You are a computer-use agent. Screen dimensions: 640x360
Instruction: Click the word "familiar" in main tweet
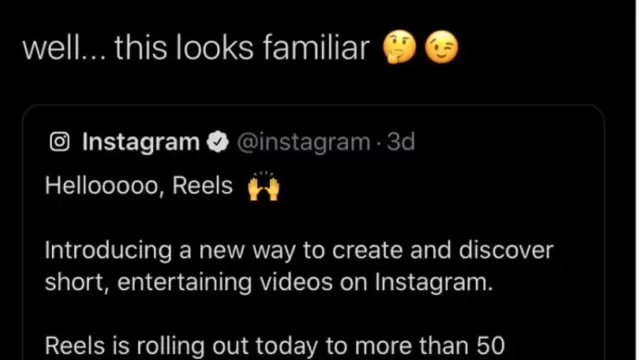pos(316,48)
